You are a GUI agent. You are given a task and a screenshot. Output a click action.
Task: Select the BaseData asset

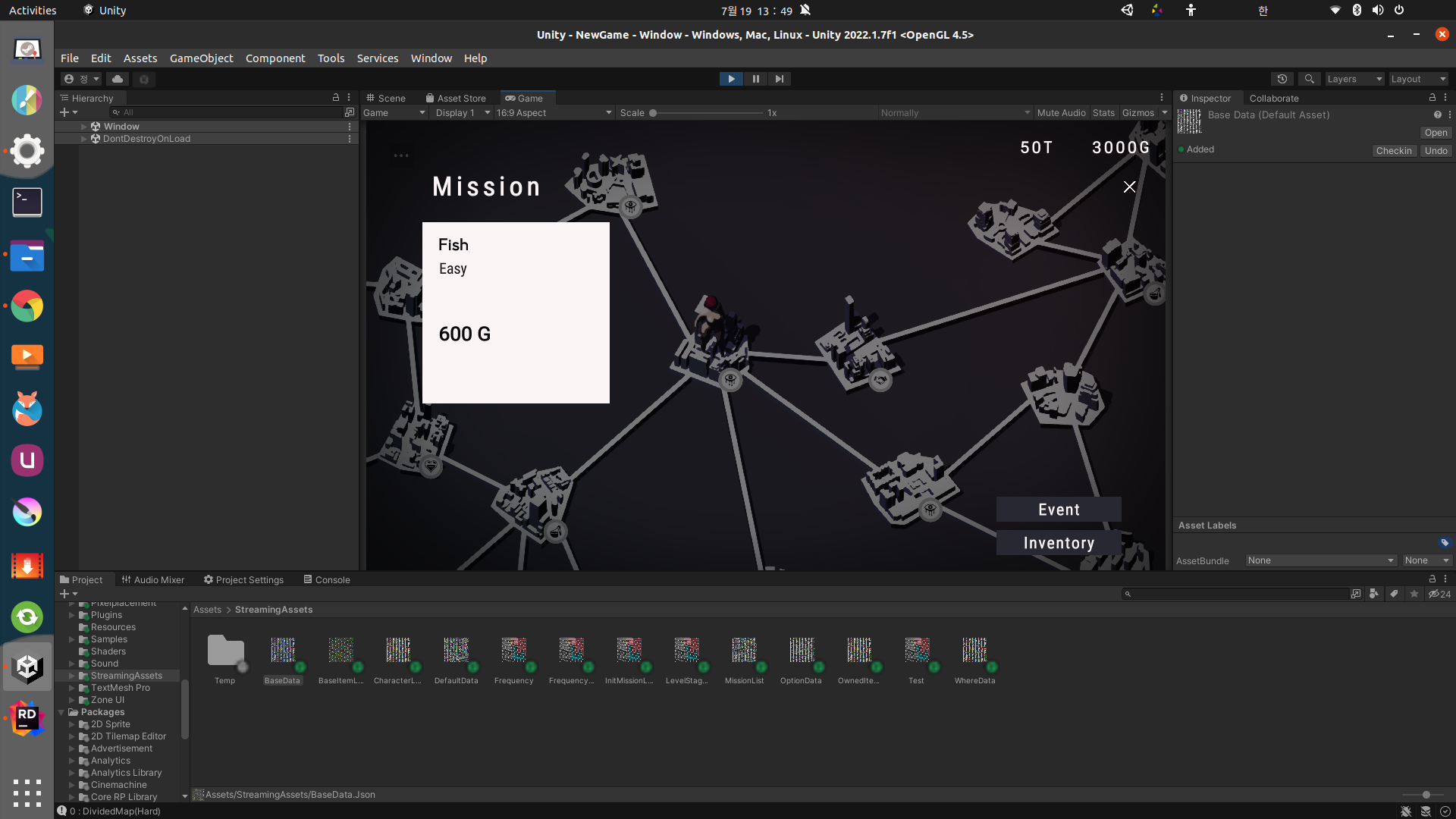coord(283,658)
